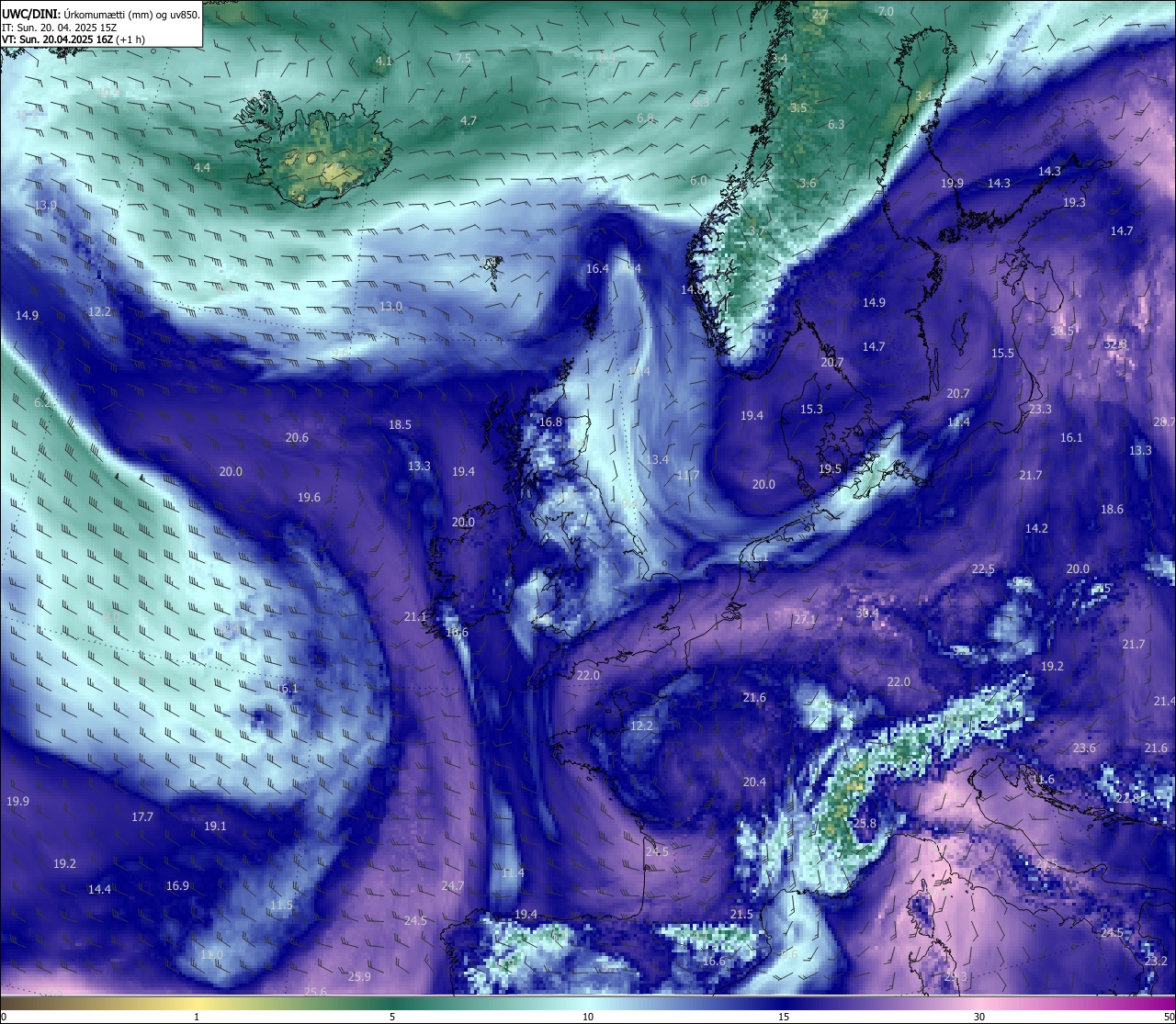Click the 30.4 value on the map
The height and width of the screenshot is (1024, 1176).
pos(867,613)
